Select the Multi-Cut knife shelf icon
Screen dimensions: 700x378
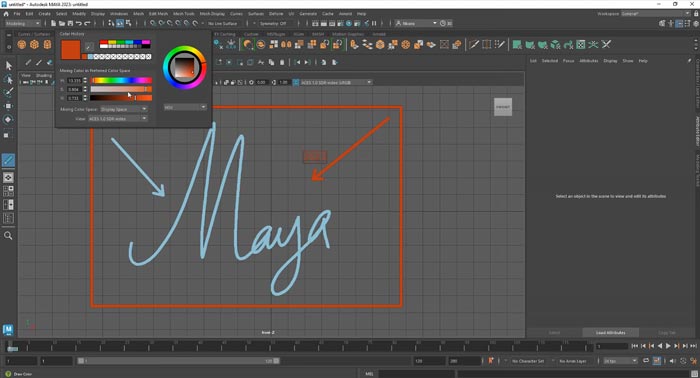[474, 44]
